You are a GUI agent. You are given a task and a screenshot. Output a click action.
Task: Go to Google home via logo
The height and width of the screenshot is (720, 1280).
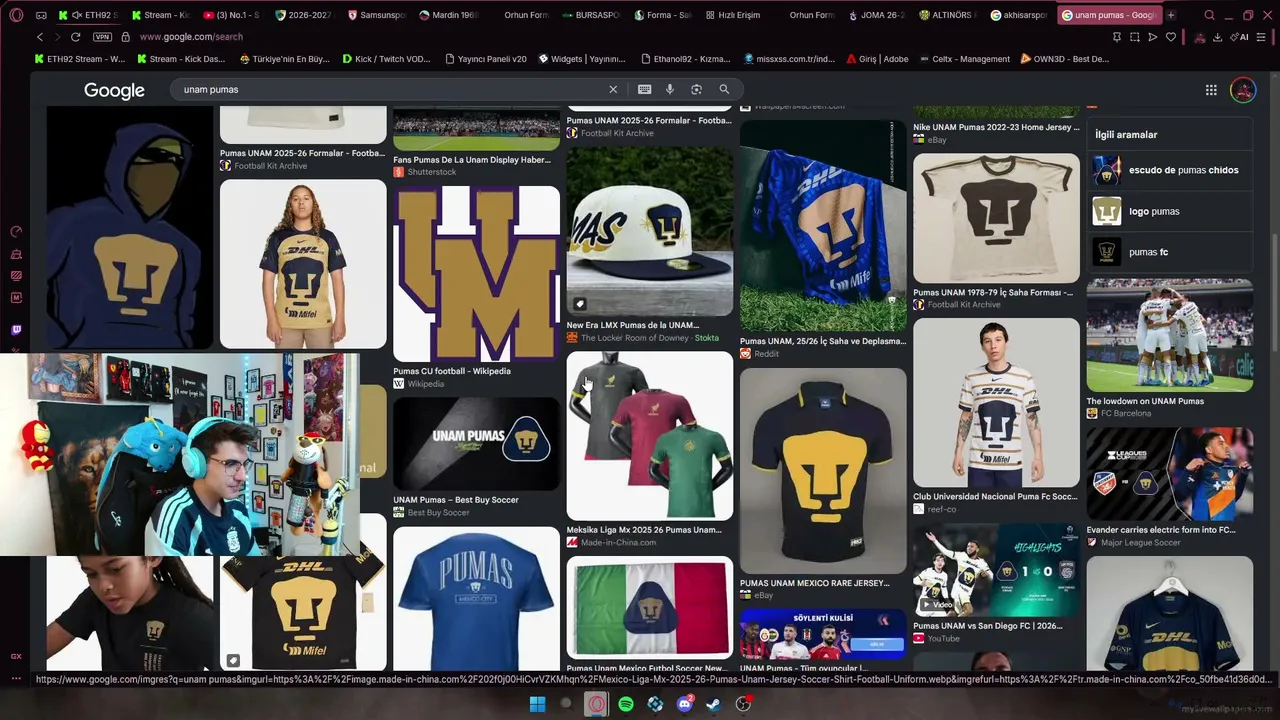pyautogui.click(x=114, y=90)
